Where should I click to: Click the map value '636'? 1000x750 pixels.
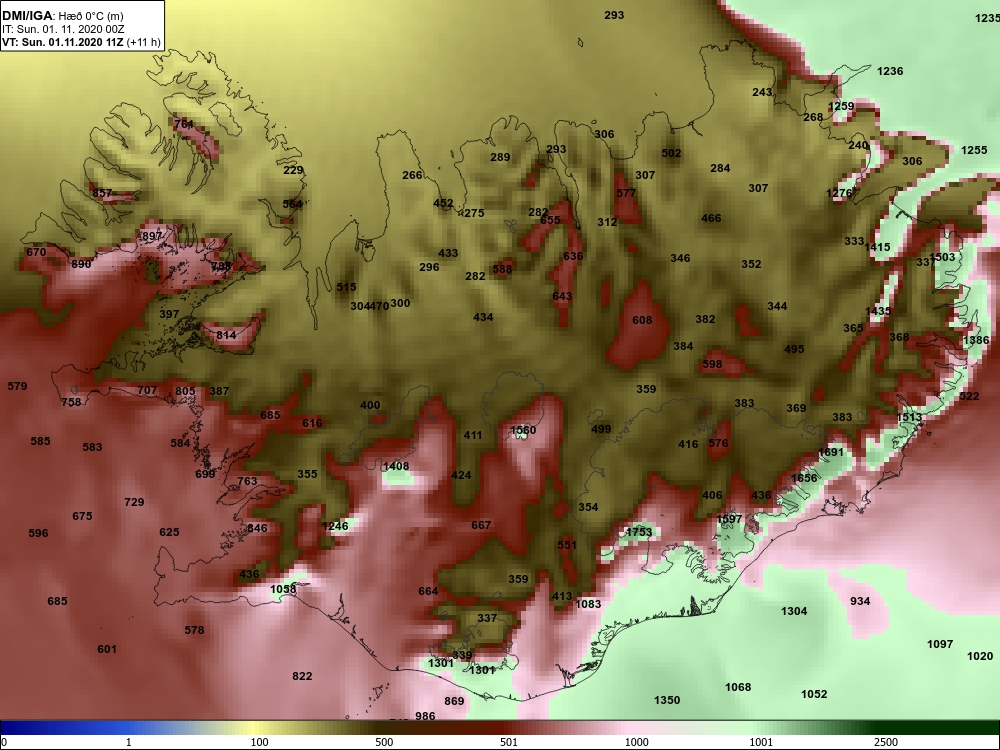(x=573, y=256)
